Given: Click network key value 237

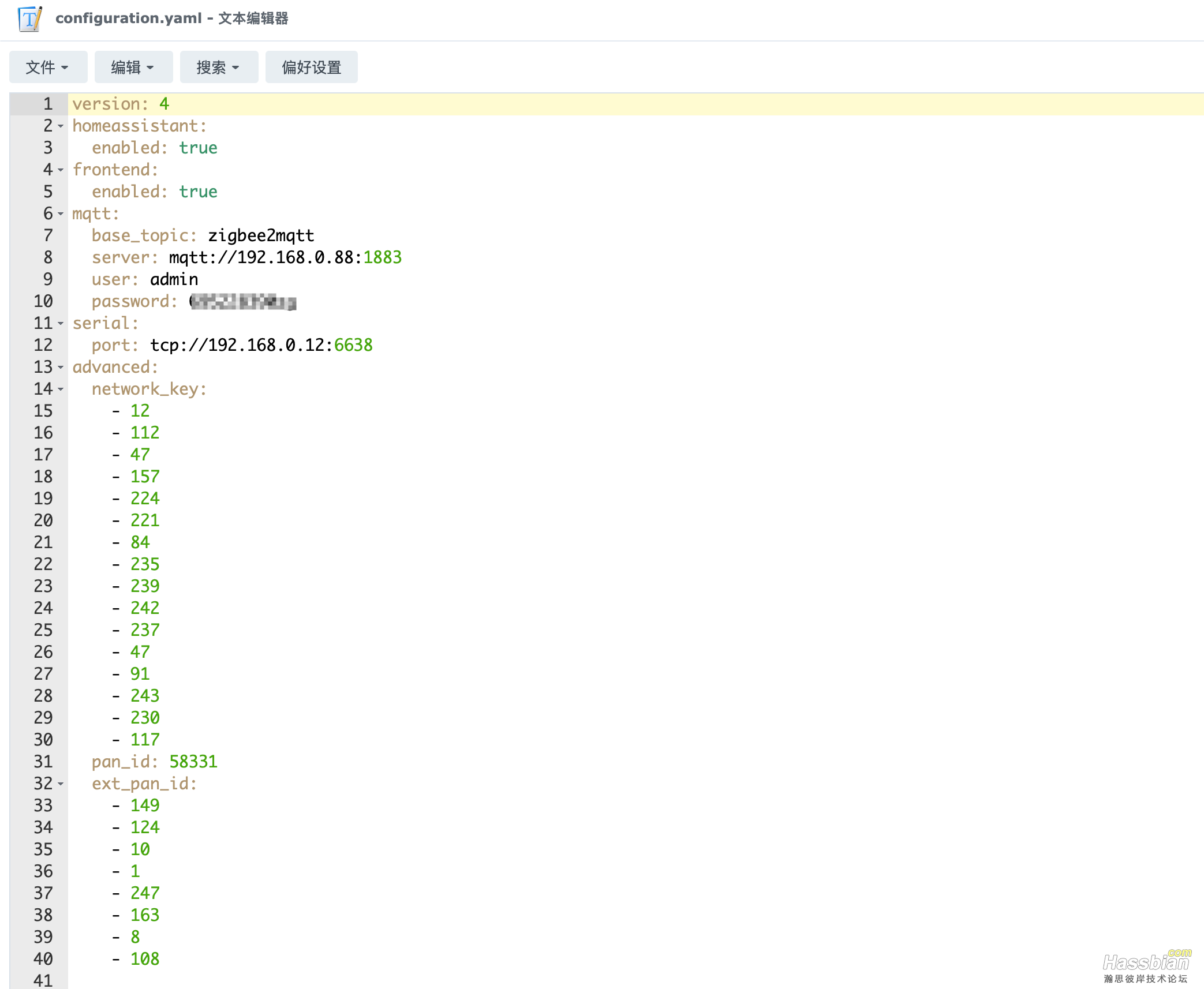Looking at the screenshot, I should 145,631.
